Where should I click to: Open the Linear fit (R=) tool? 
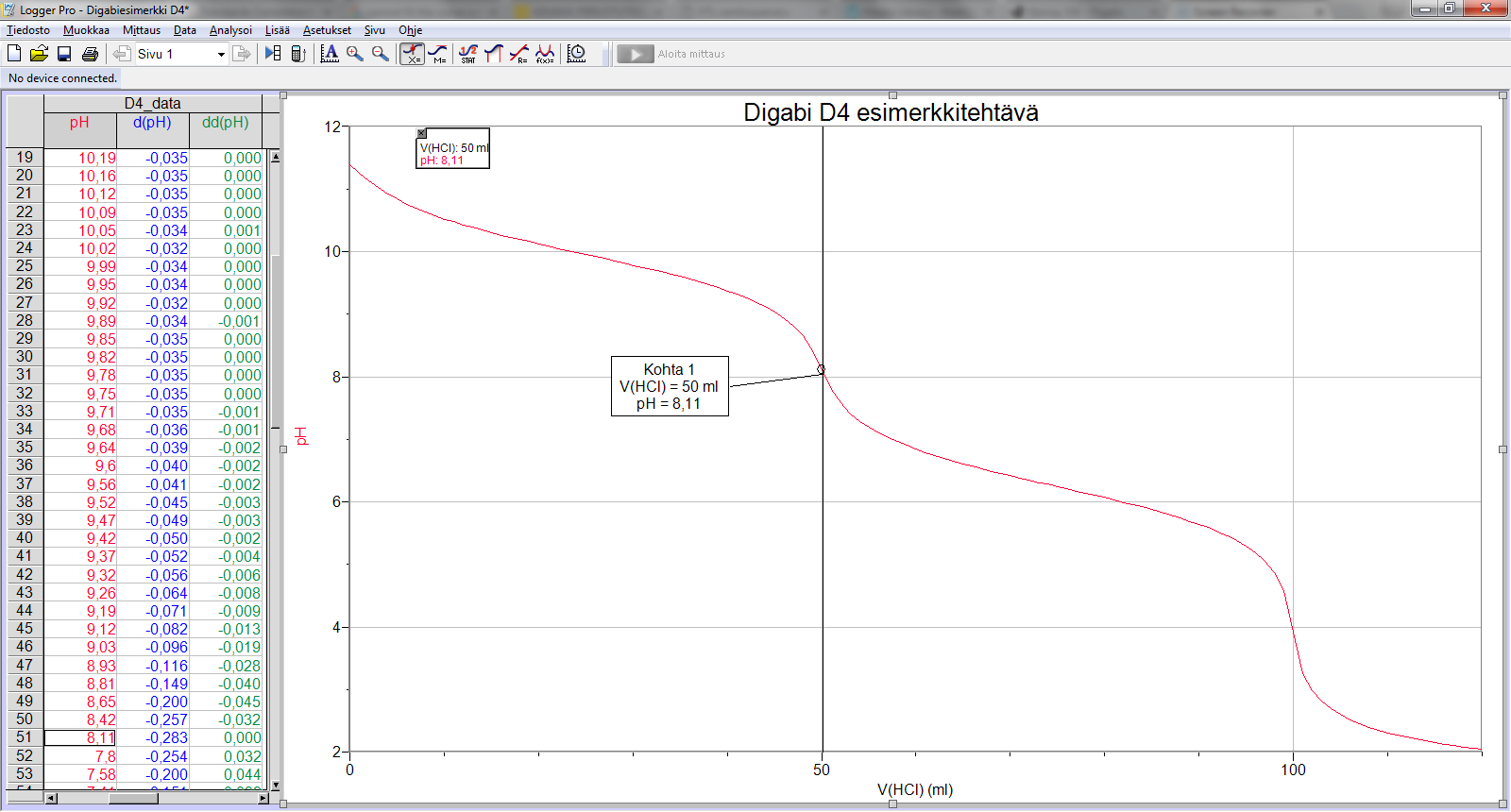[518, 54]
